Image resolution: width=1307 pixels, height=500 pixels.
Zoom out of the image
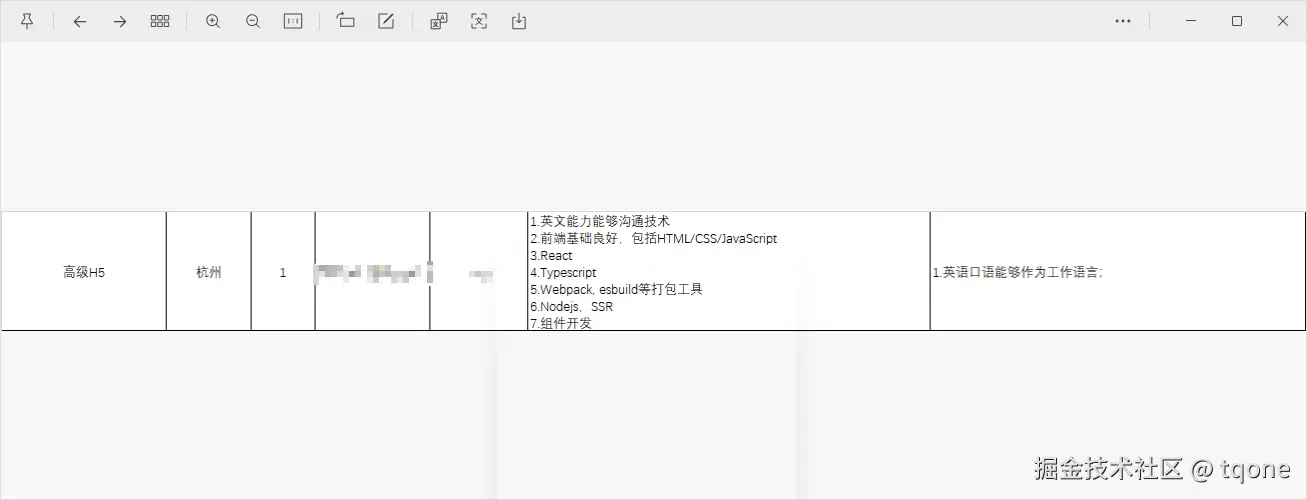pos(253,21)
